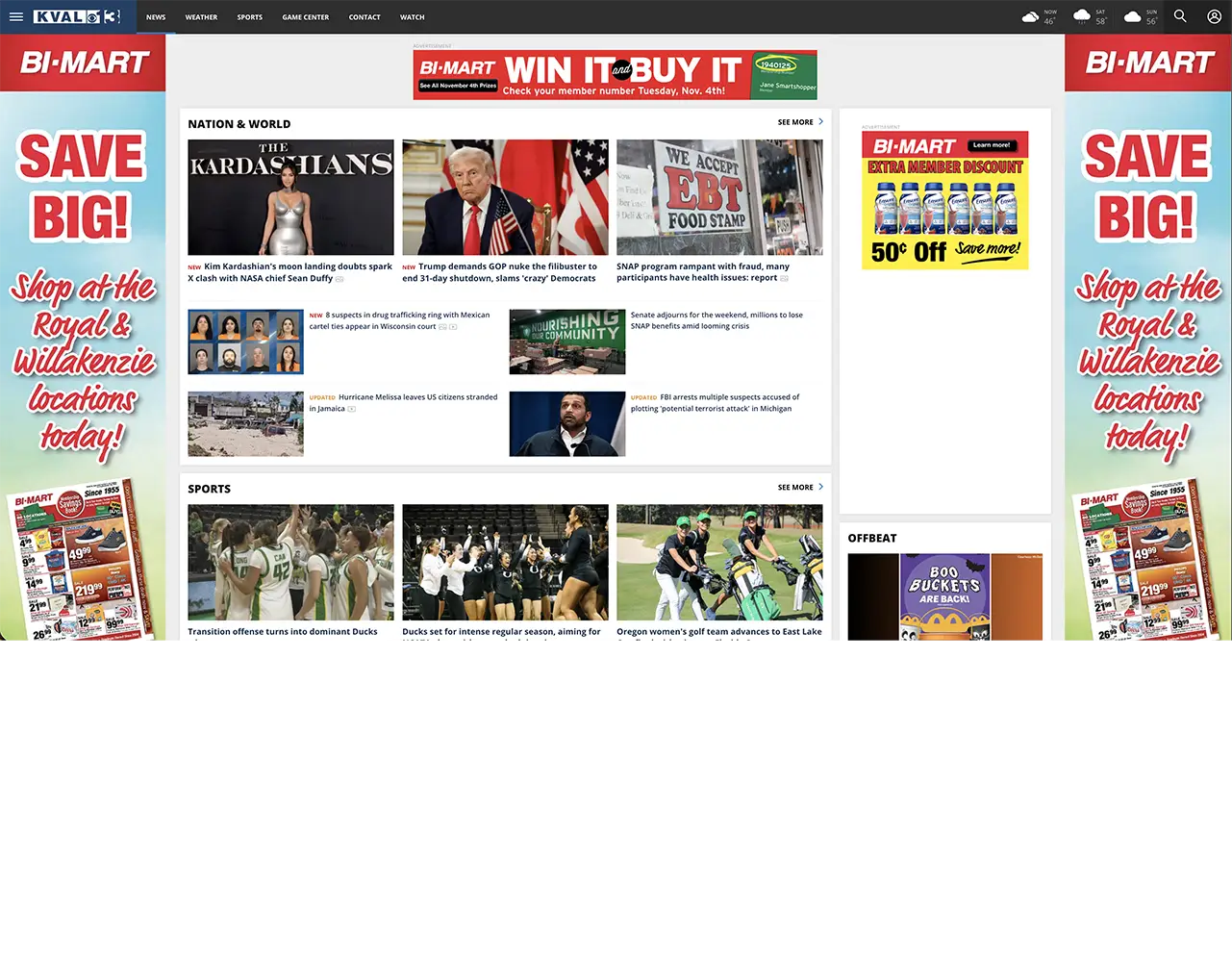Click Learn more on Bi-Mart member discount ad
The height and width of the screenshot is (962, 1232).
tap(992, 145)
